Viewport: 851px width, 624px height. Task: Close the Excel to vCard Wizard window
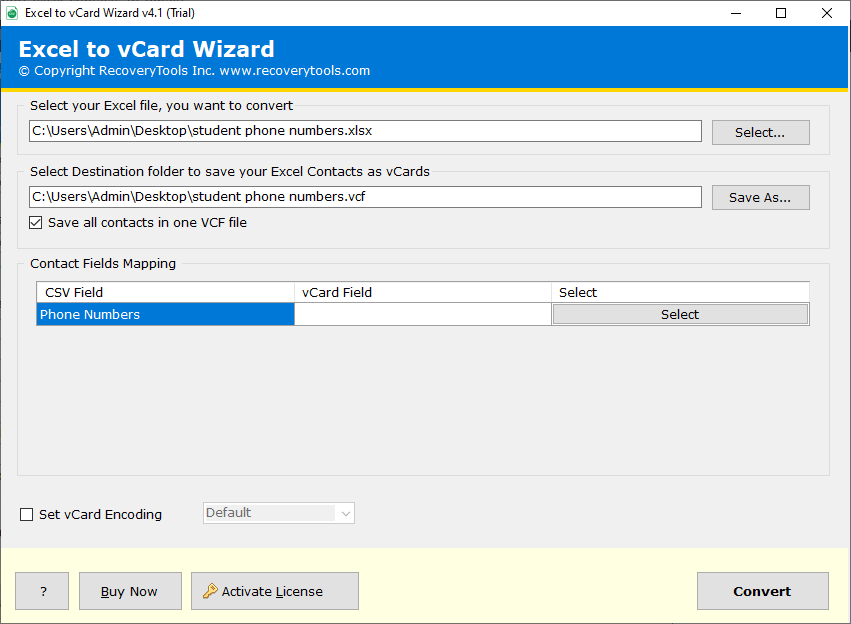pyautogui.click(x=827, y=13)
